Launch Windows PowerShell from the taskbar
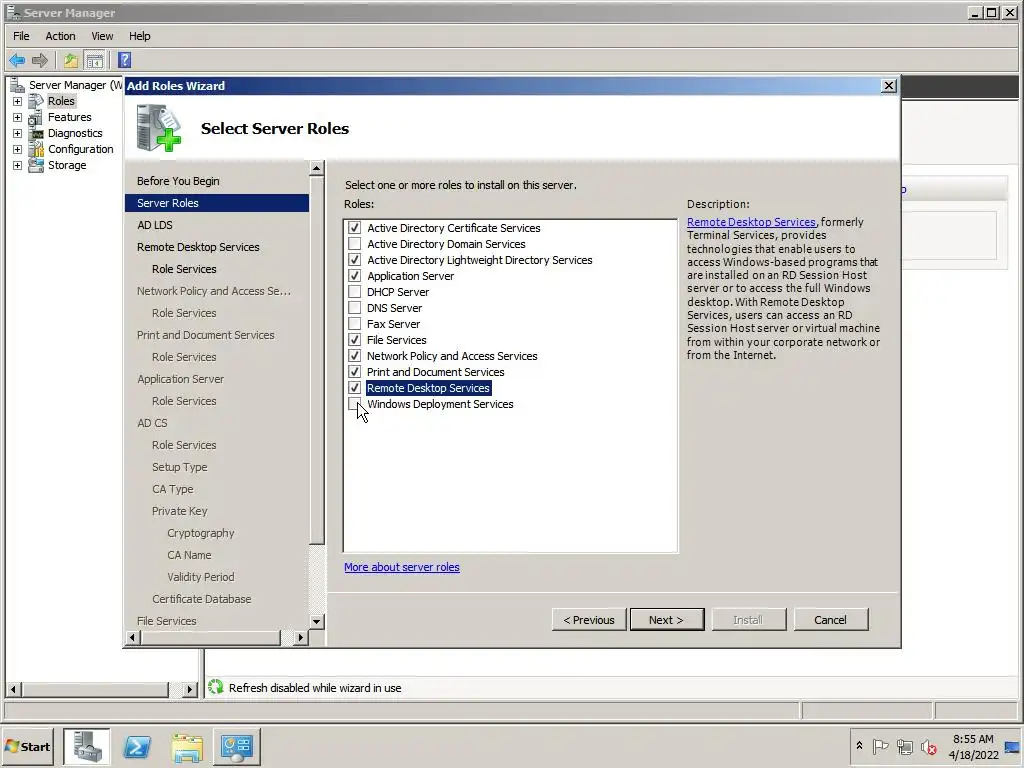Viewport: 1024px width, 768px height. (x=137, y=746)
